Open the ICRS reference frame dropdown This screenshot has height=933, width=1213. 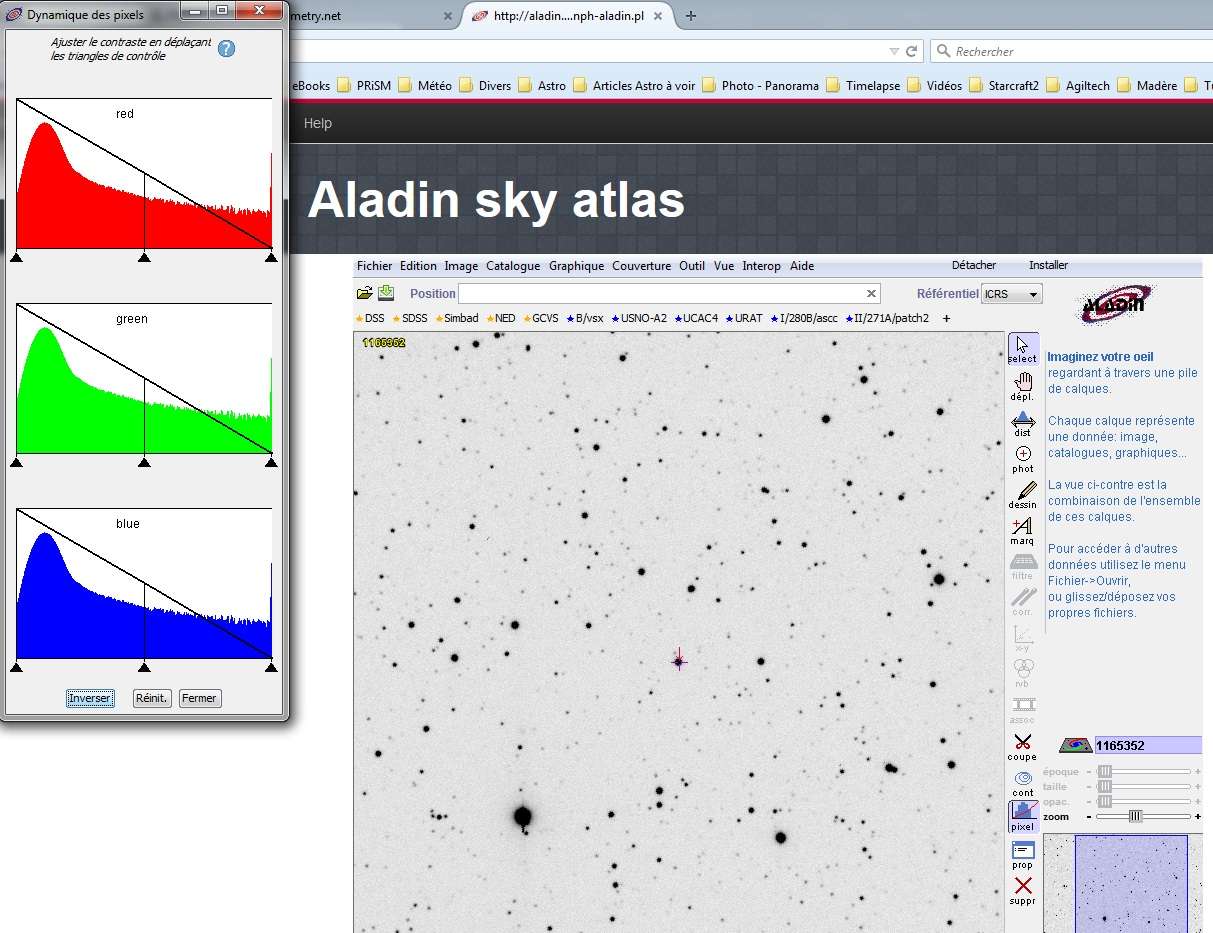(x=1011, y=293)
